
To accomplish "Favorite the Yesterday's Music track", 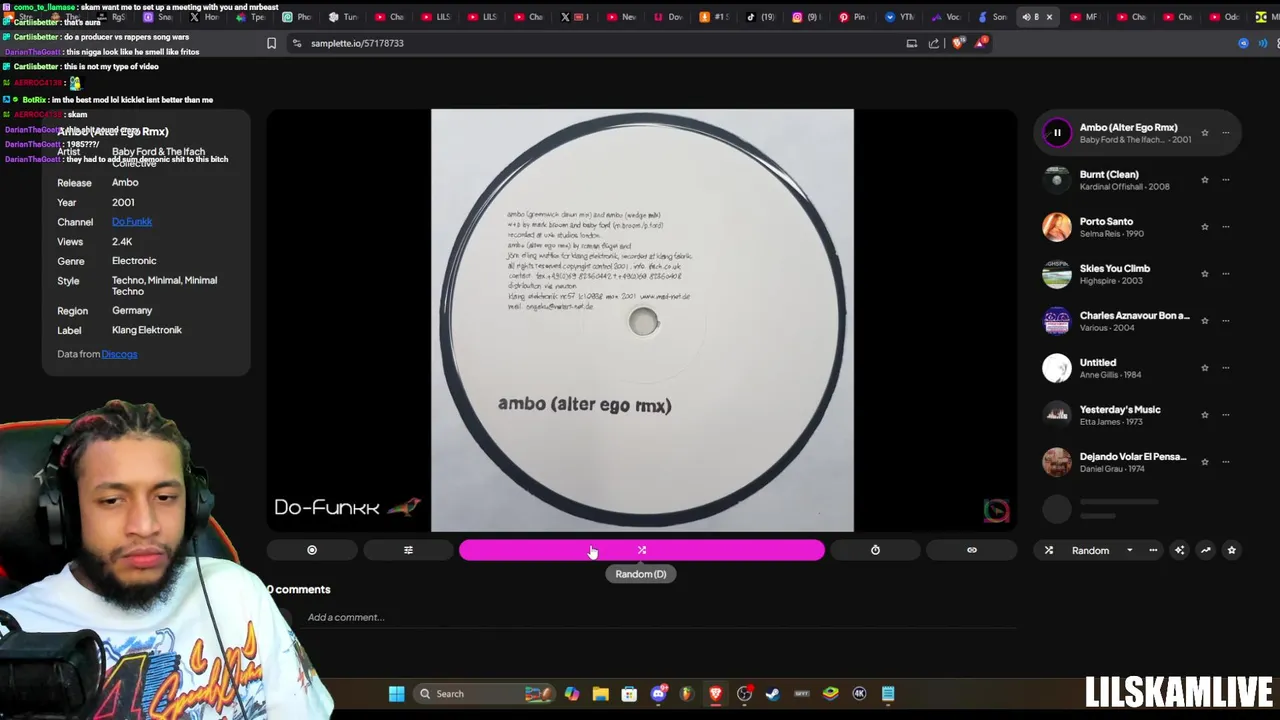I will (x=1204, y=415).
